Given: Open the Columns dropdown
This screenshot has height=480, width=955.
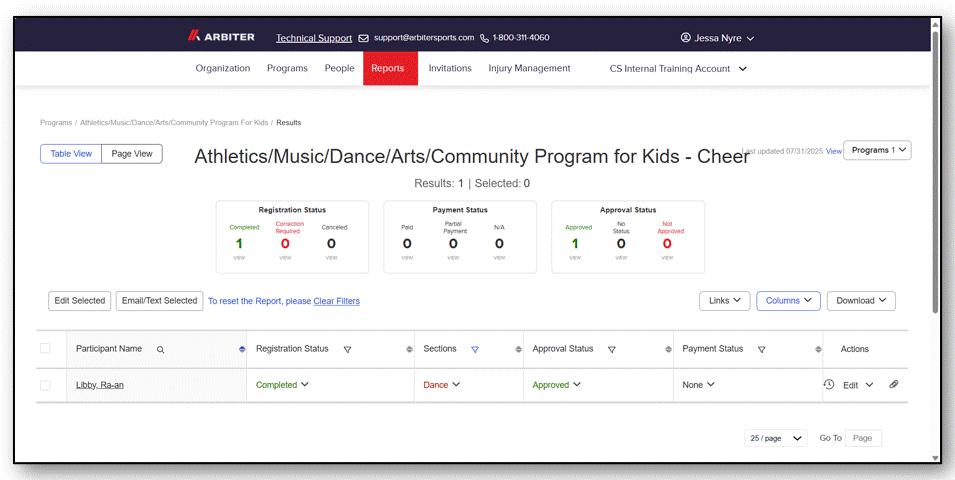Looking at the screenshot, I should [x=788, y=301].
